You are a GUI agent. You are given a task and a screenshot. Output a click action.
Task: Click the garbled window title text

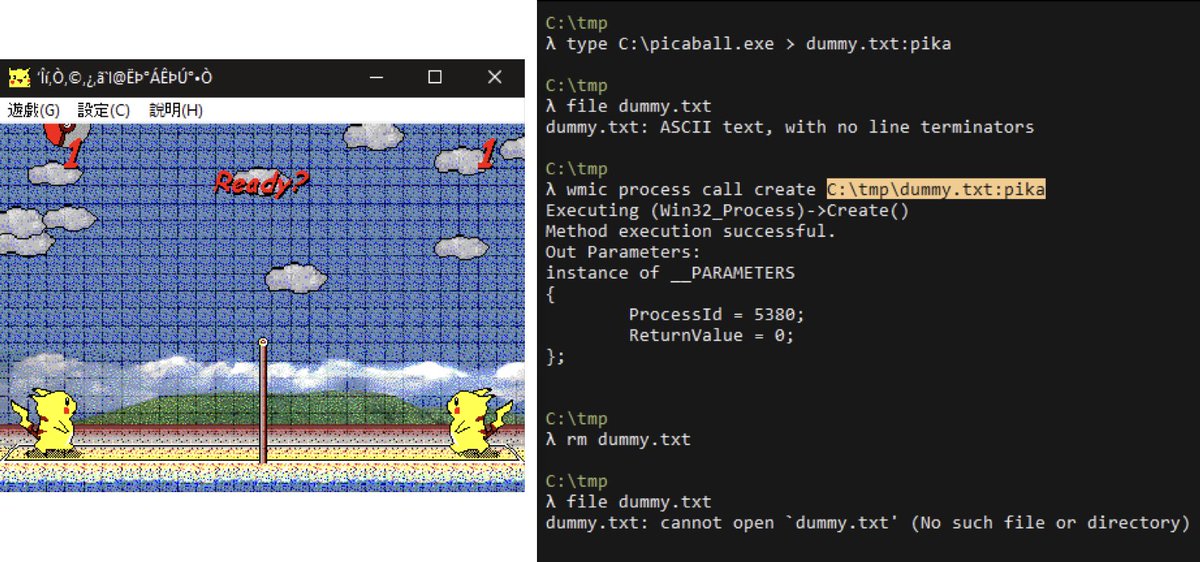[x=124, y=78]
